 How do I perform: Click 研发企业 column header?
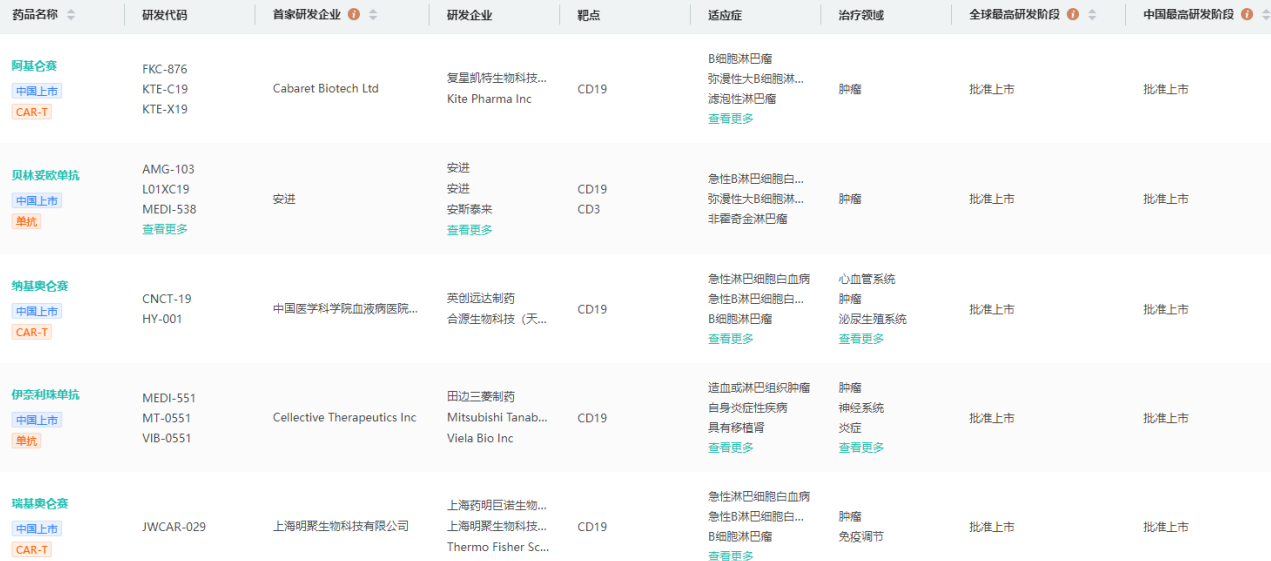tap(469, 15)
